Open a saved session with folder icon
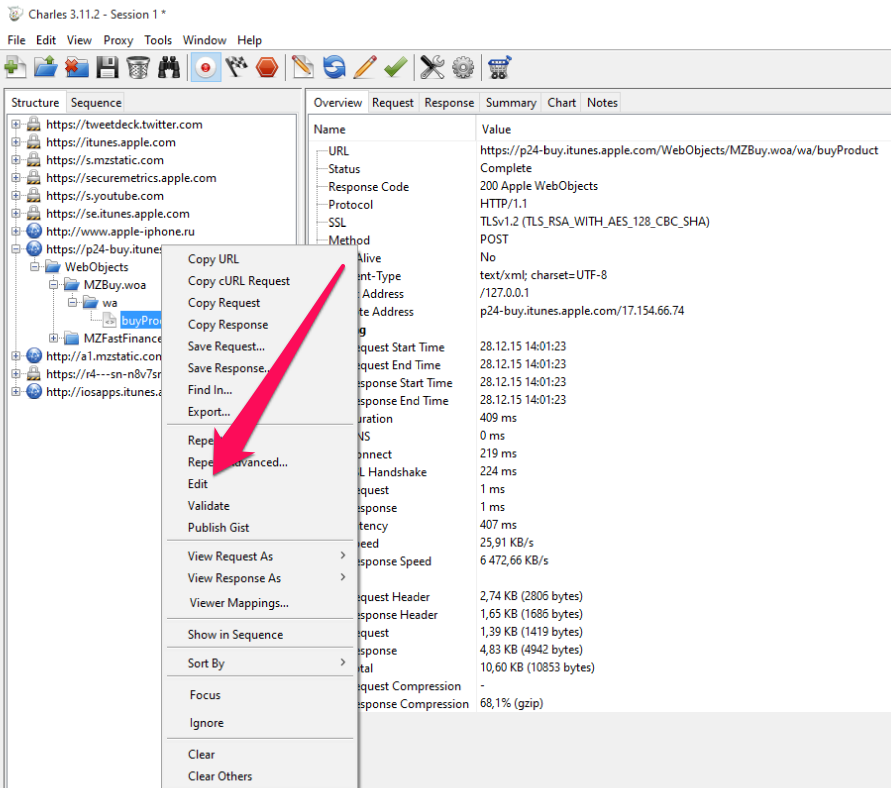Image resolution: width=891 pixels, height=788 pixels. point(45,67)
